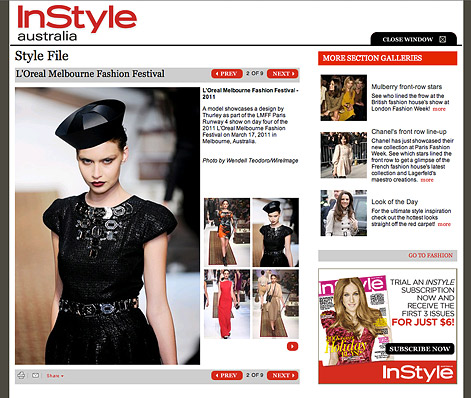471x398 pixels.
Task: Click the CLOSE WINDOW button
Action: point(414,39)
